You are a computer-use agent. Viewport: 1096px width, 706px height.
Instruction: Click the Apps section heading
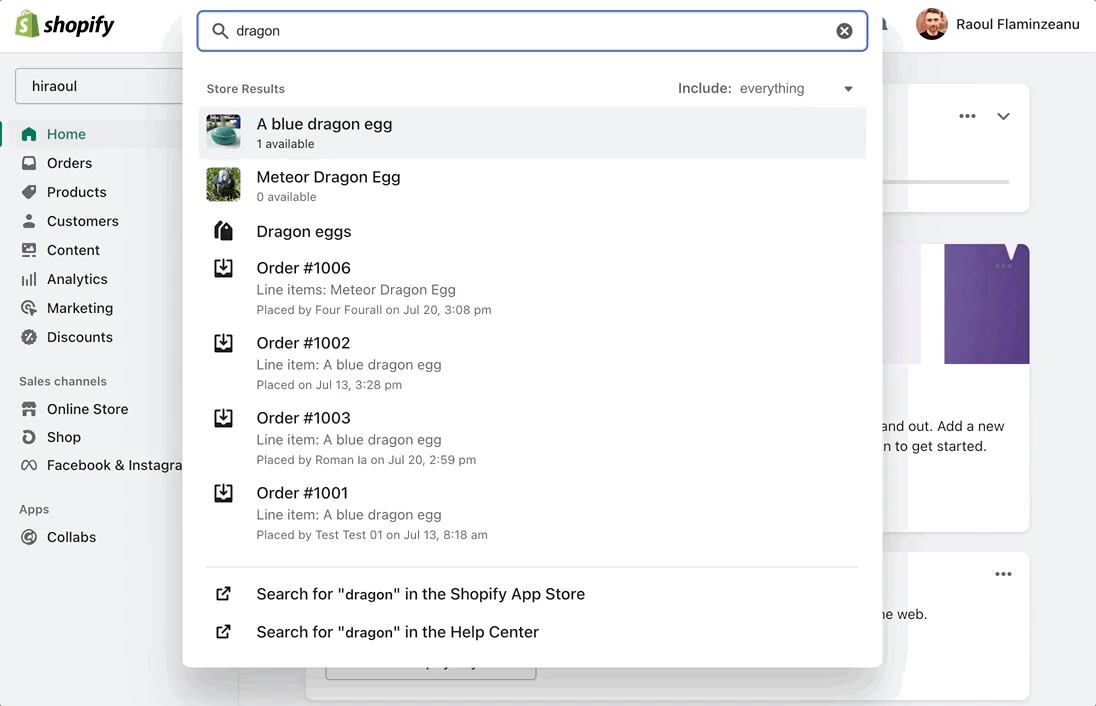point(34,510)
